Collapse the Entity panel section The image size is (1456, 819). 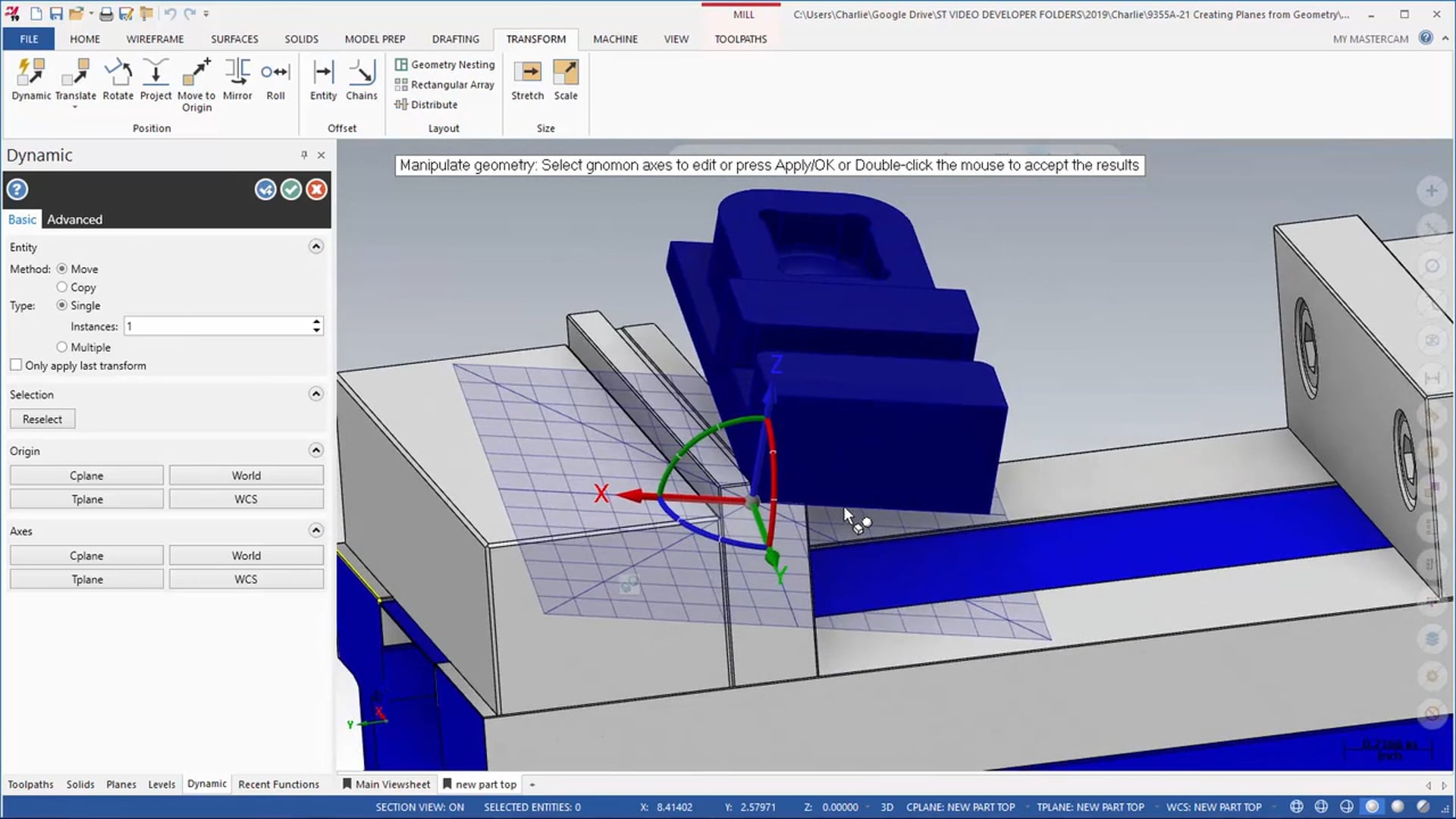316,246
